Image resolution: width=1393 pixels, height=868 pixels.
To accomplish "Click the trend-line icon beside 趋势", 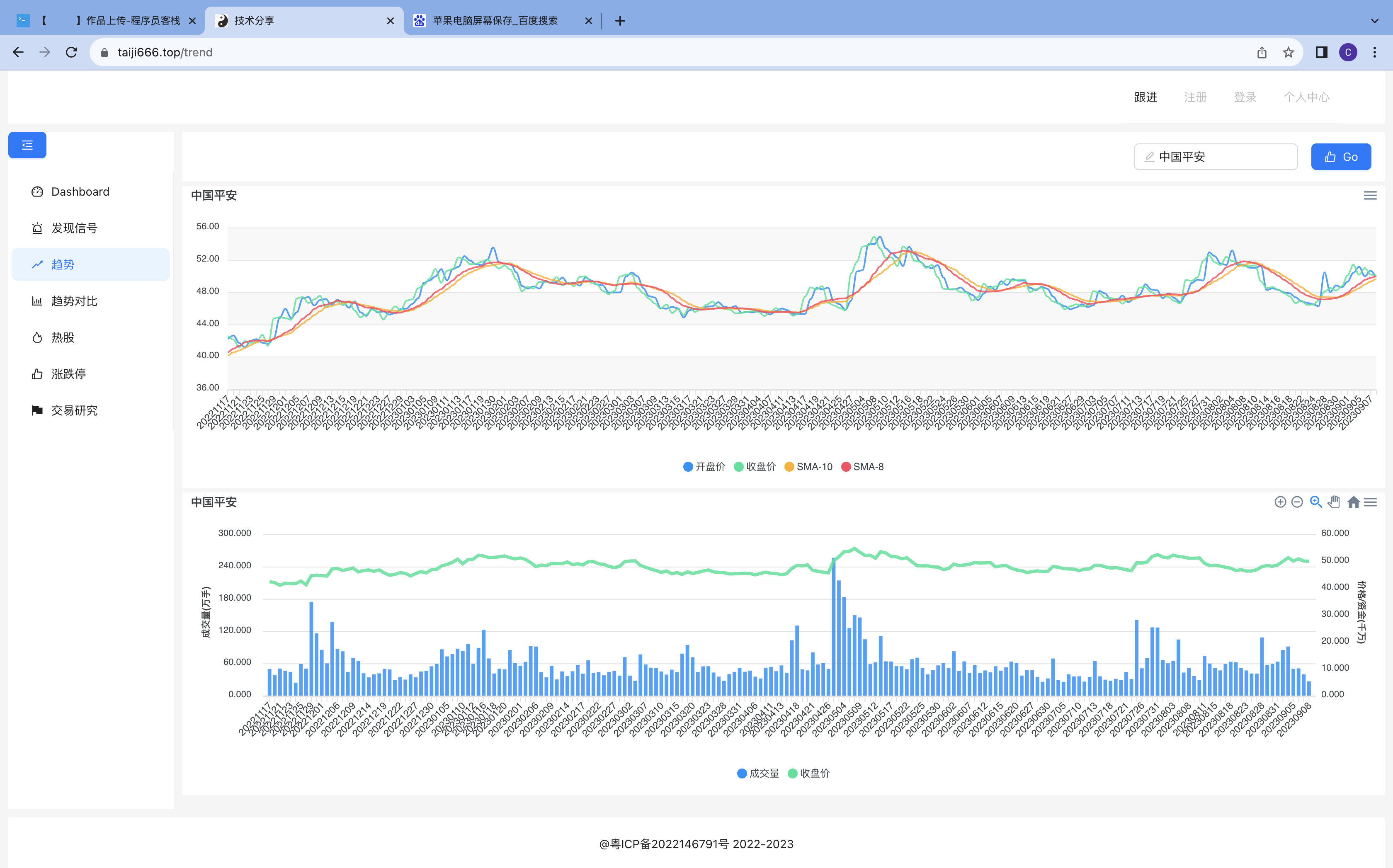I will (37, 264).
